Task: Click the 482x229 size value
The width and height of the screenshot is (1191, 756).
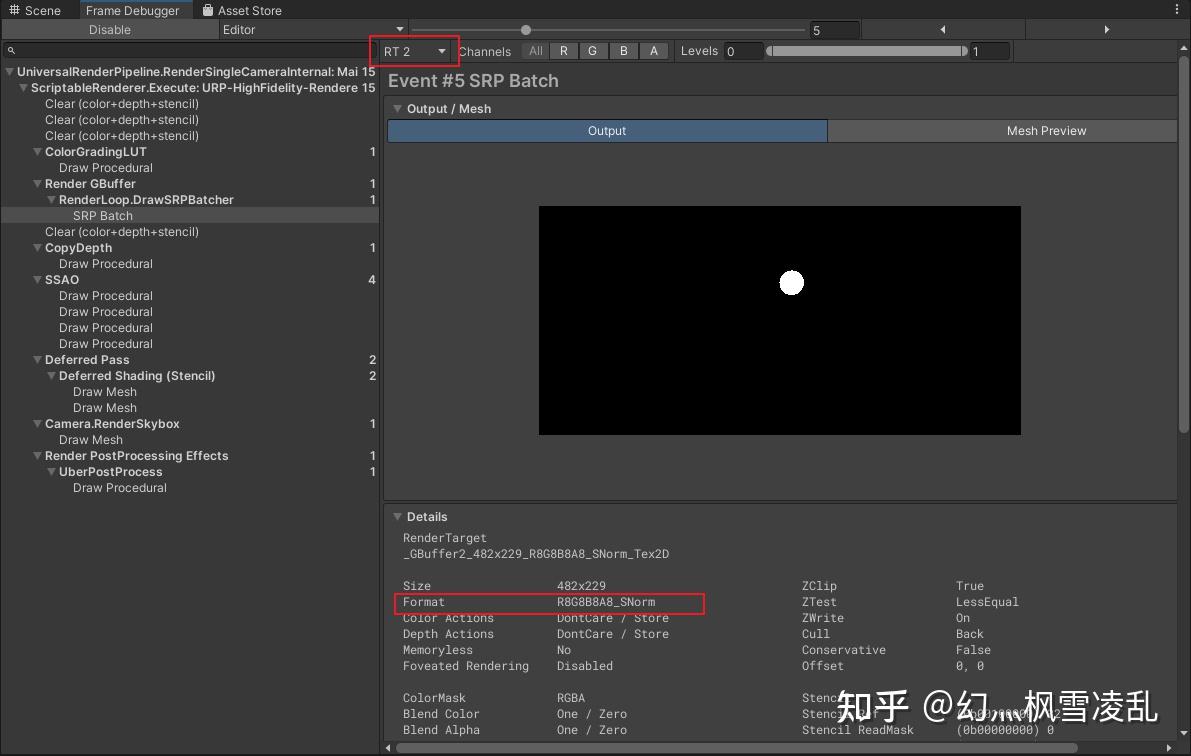Action: 581,586
